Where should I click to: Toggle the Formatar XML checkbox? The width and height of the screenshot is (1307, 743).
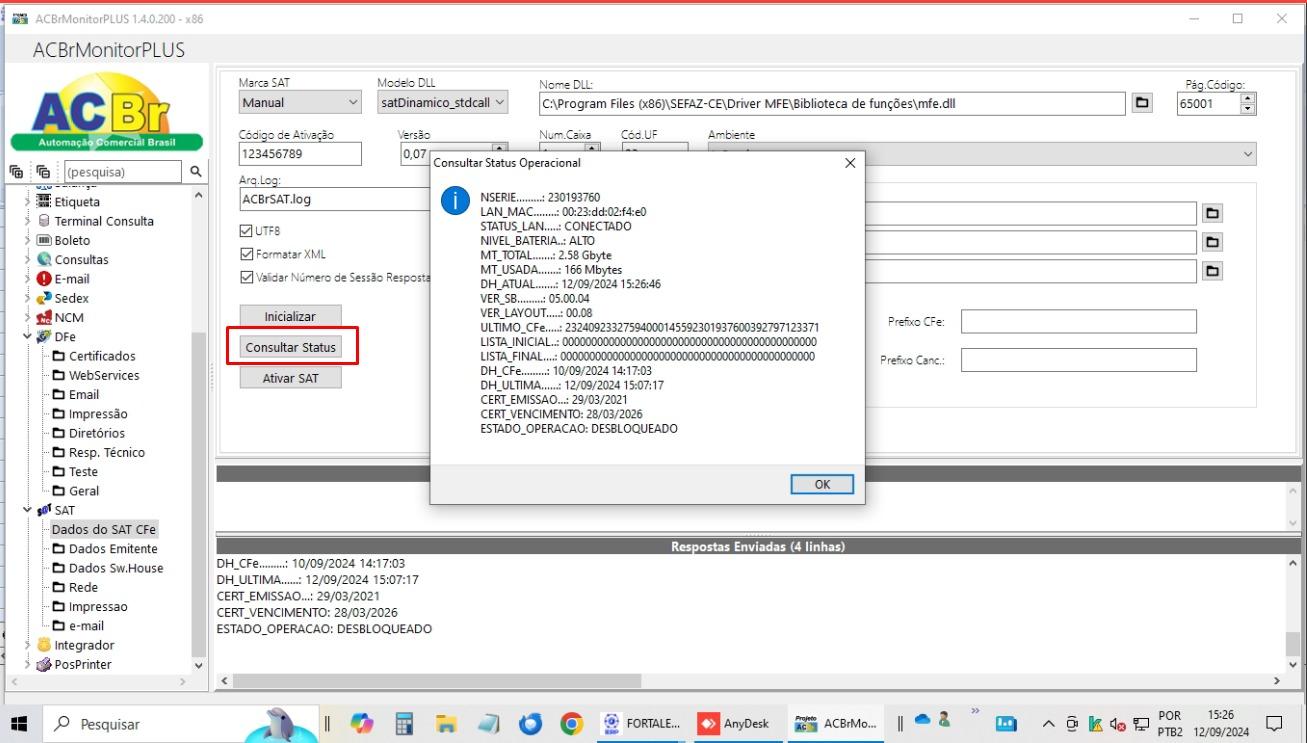[247, 254]
